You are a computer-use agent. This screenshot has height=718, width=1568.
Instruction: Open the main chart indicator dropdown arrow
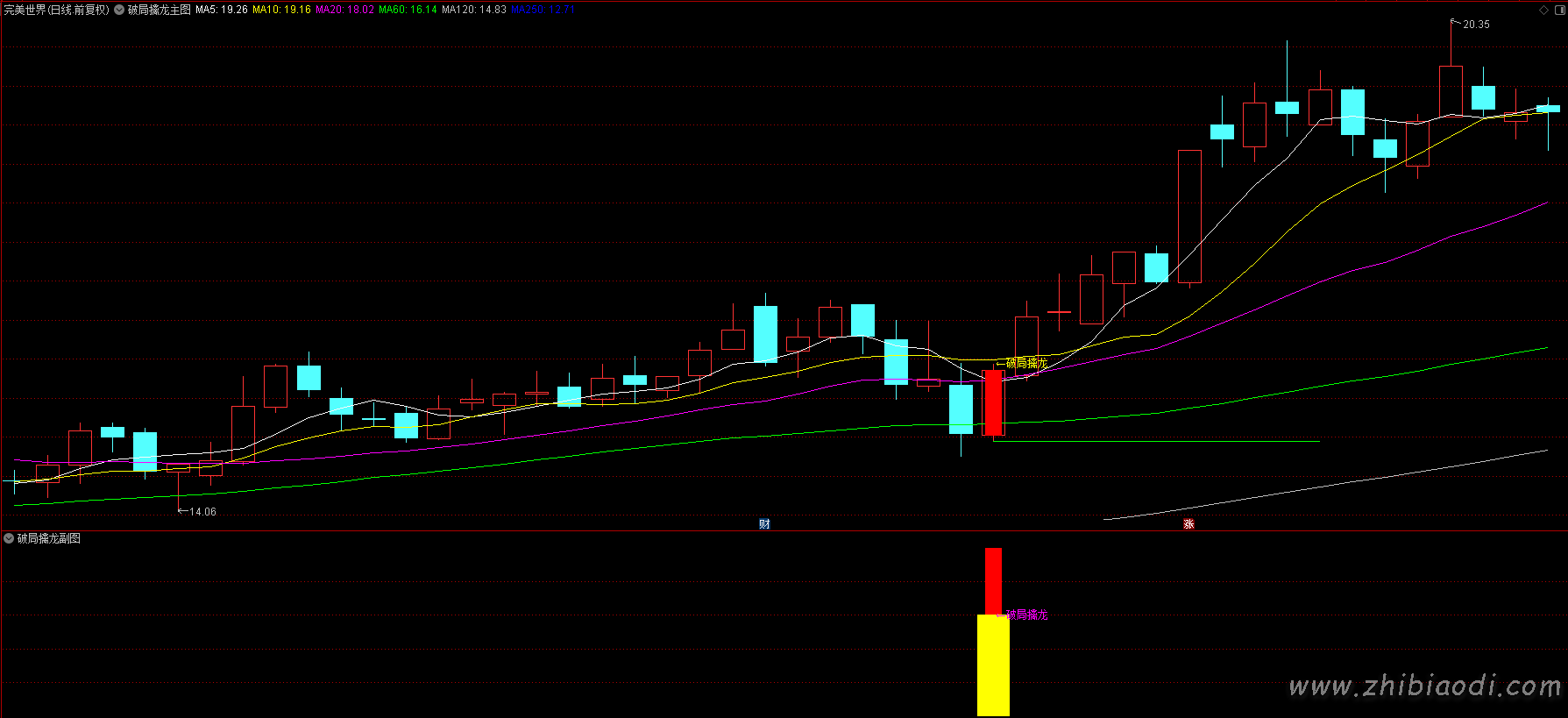[x=119, y=10]
